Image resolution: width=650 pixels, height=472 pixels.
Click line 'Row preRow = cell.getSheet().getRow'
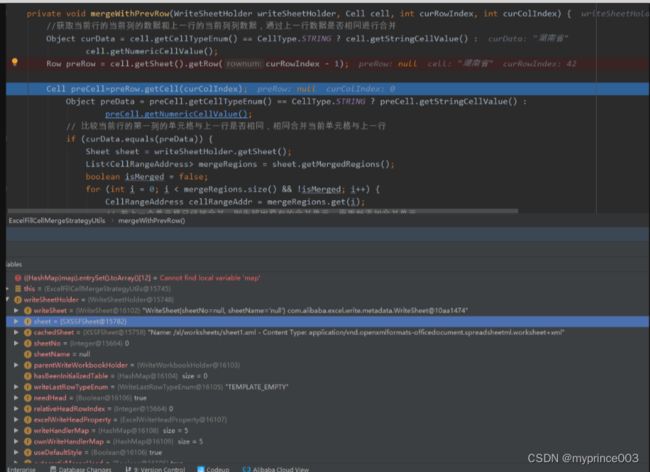(327, 63)
